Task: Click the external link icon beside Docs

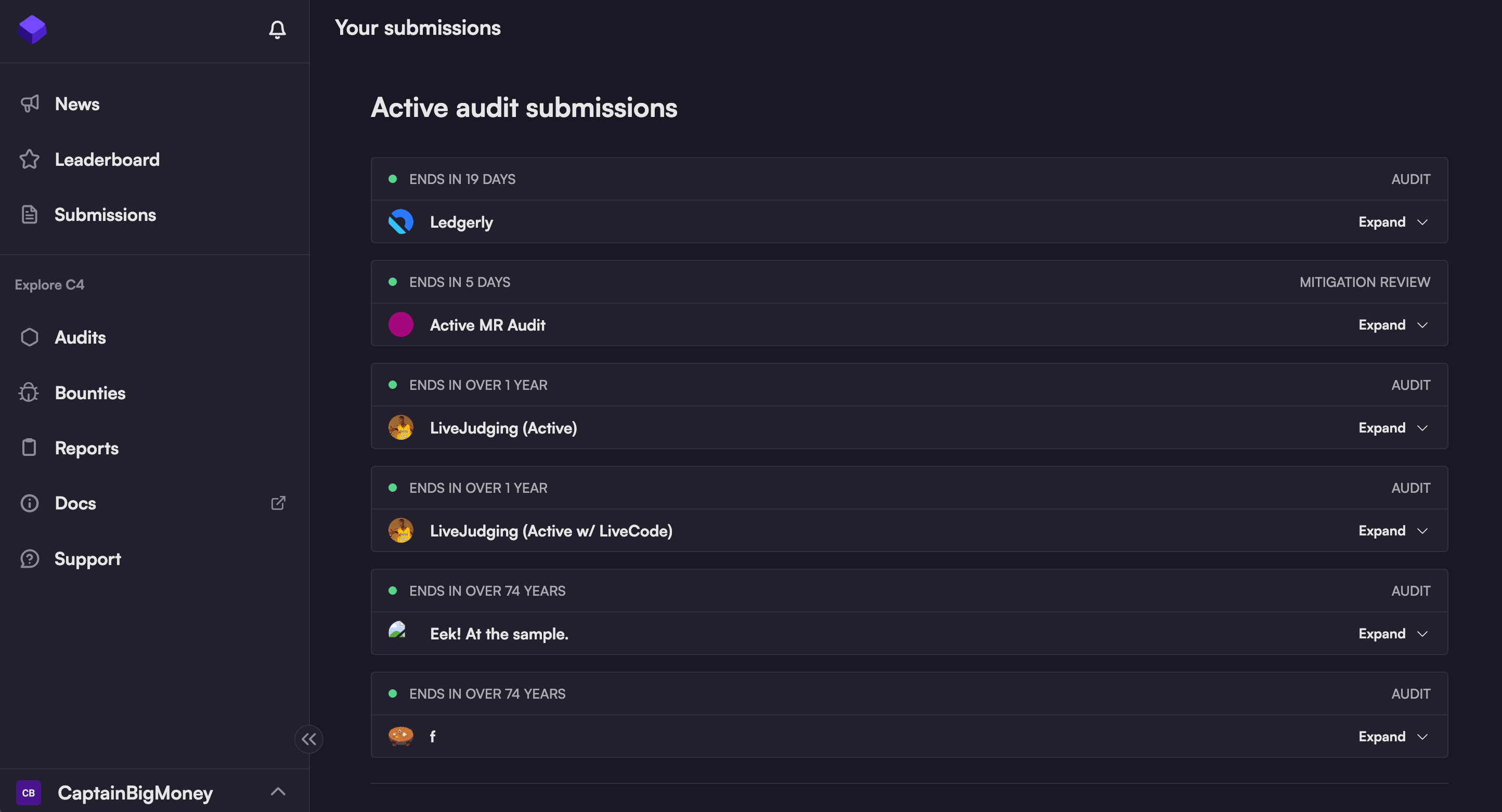Action: tap(278, 503)
